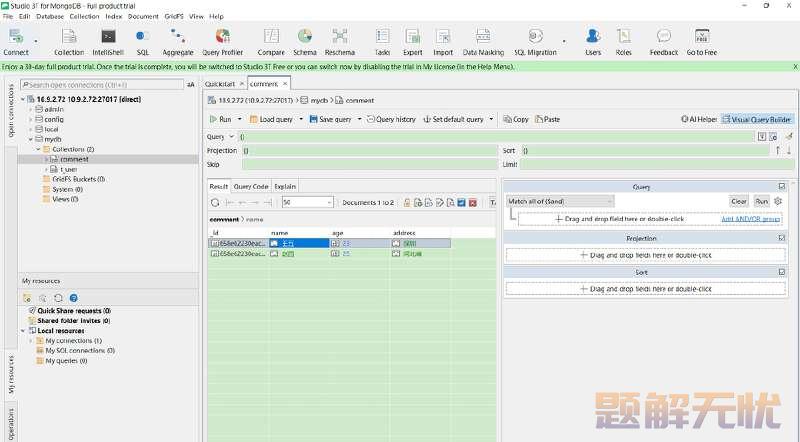This screenshot has width=800, height=442.
Task: Close the trial notification banner
Action: tap(795, 66)
